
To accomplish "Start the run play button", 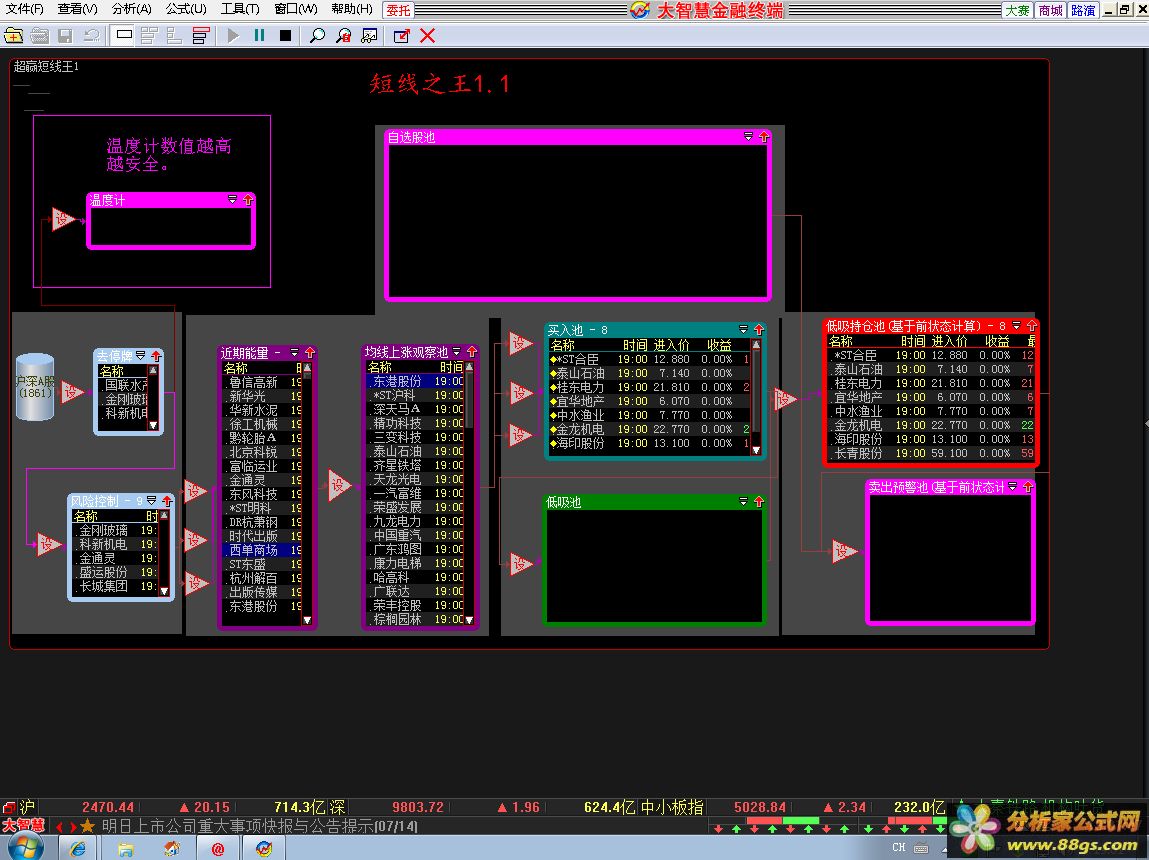I will (x=233, y=35).
